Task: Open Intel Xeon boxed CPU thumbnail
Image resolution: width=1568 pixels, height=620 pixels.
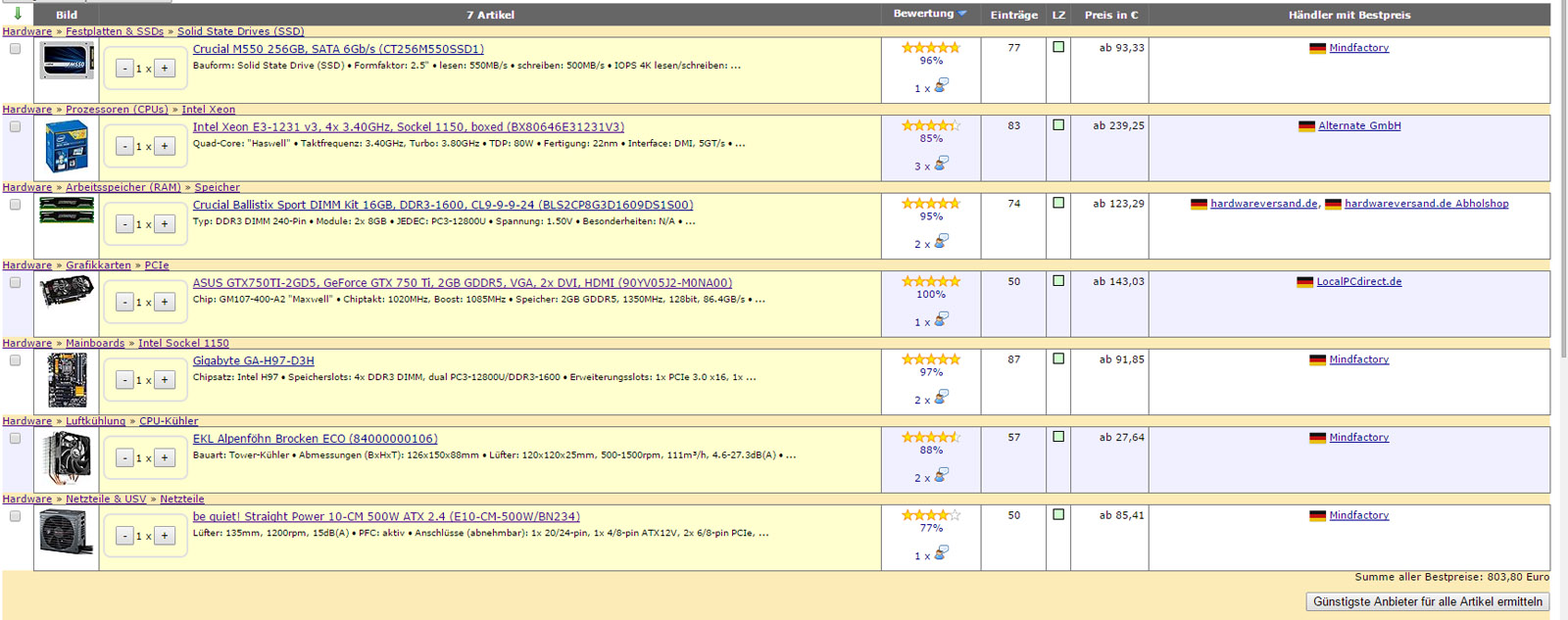Action: (67, 146)
